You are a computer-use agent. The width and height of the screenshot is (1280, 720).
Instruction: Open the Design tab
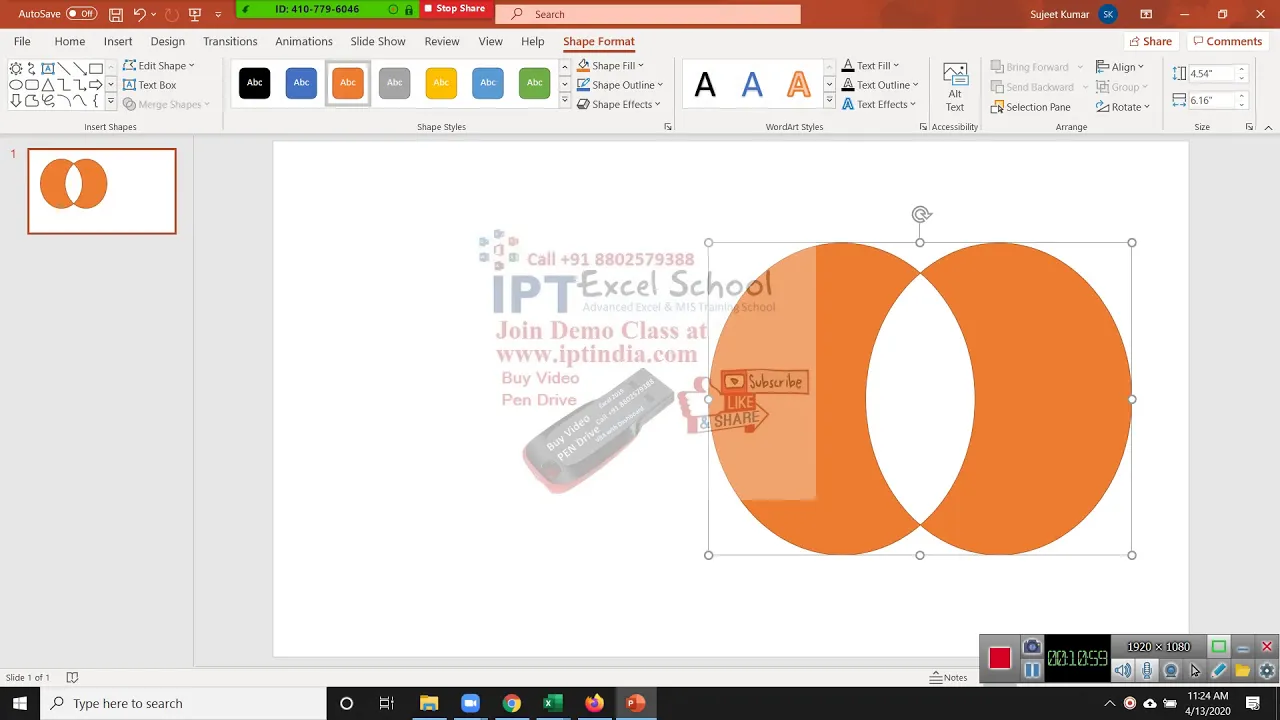pyautogui.click(x=167, y=41)
